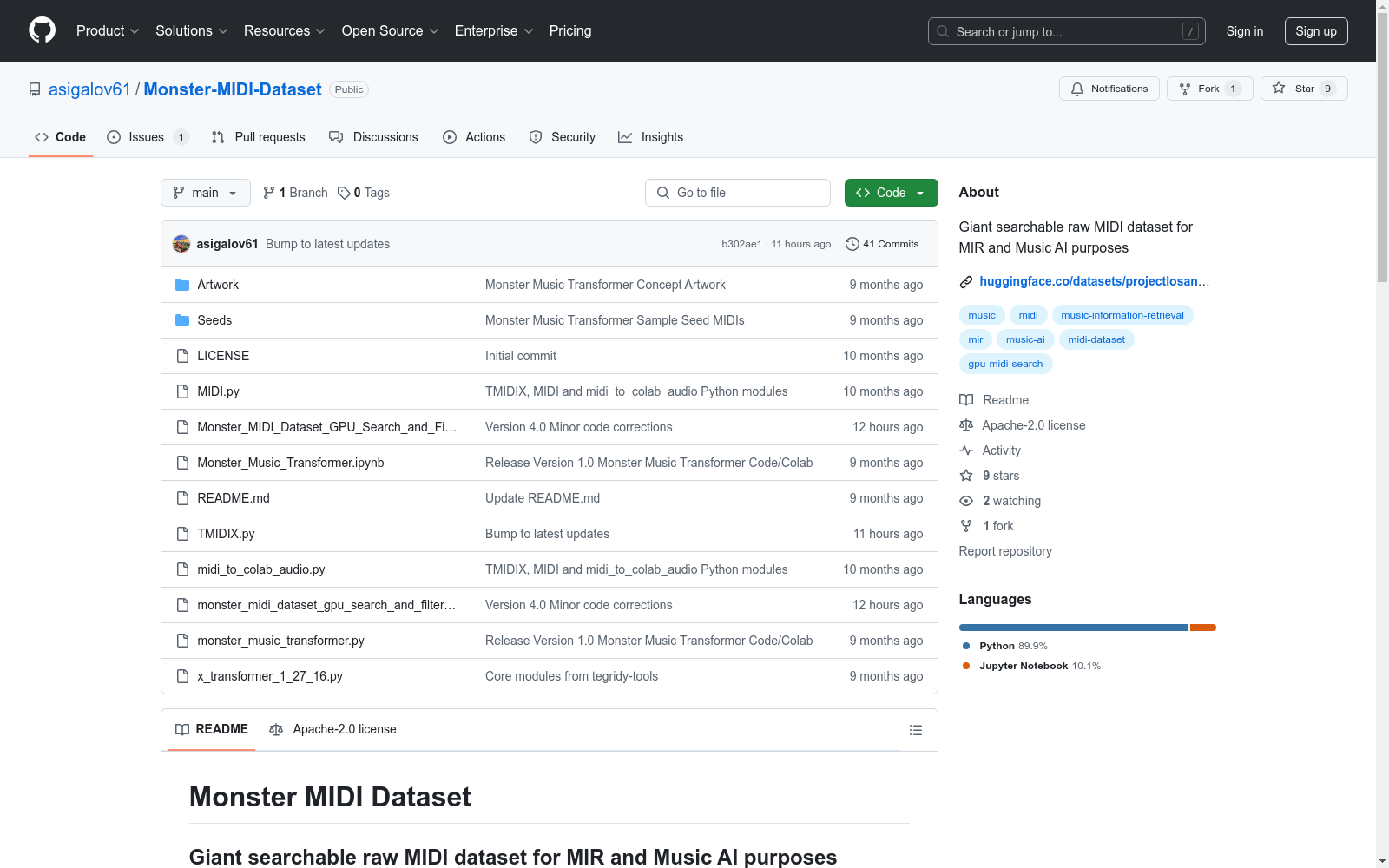Click the LICENSE file icon
This screenshot has height=868, width=1389.
[x=182, y=356]
